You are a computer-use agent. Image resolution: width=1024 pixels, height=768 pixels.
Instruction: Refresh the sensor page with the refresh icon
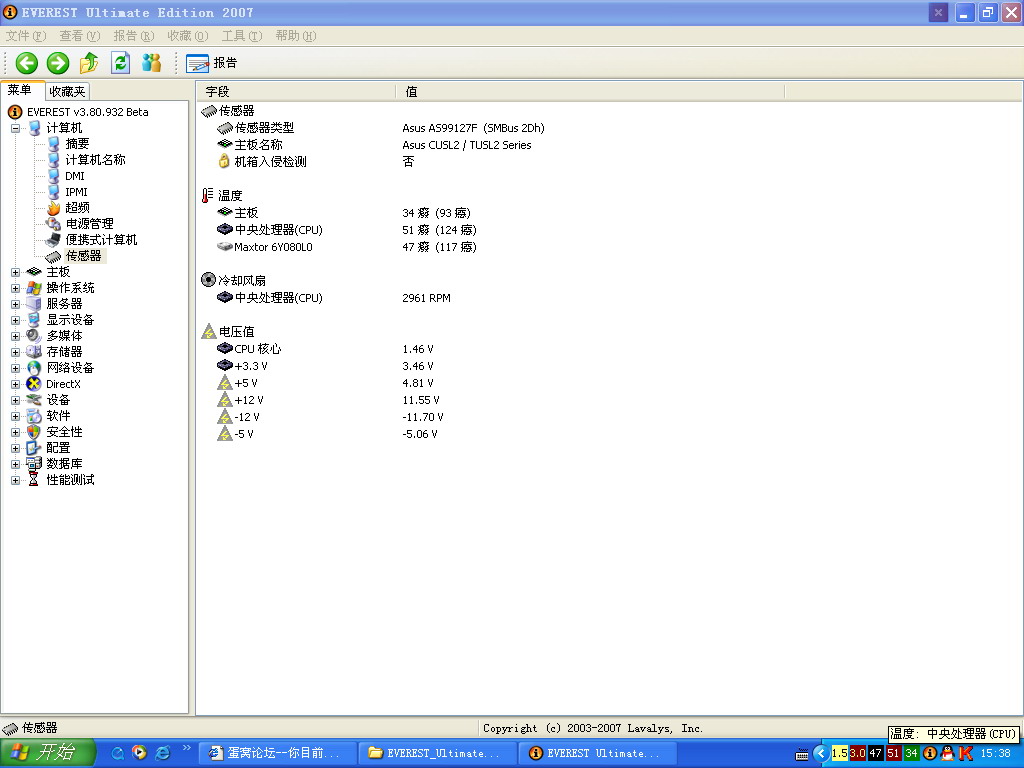120,63
